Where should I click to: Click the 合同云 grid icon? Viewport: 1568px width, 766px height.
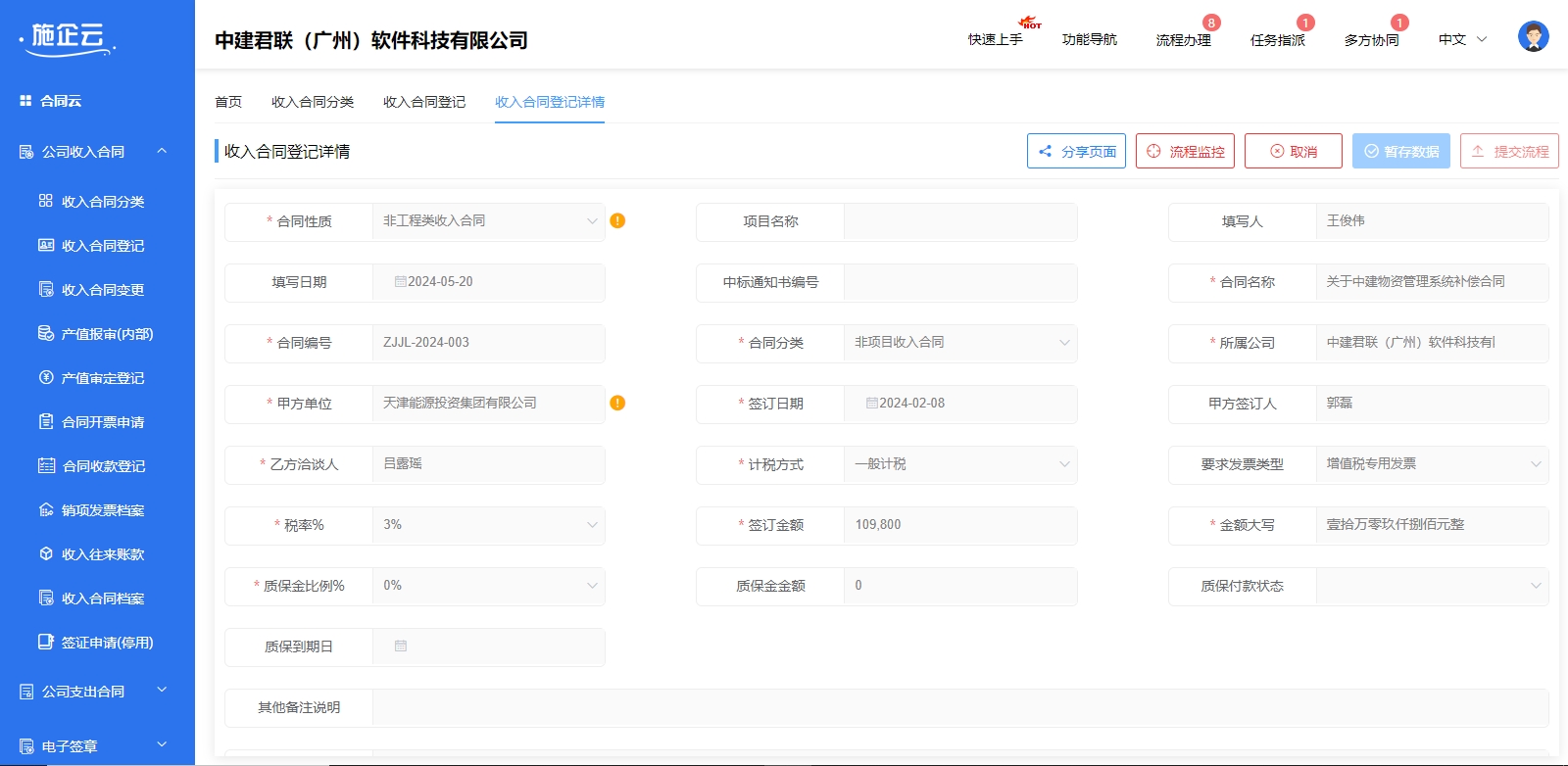25,101
